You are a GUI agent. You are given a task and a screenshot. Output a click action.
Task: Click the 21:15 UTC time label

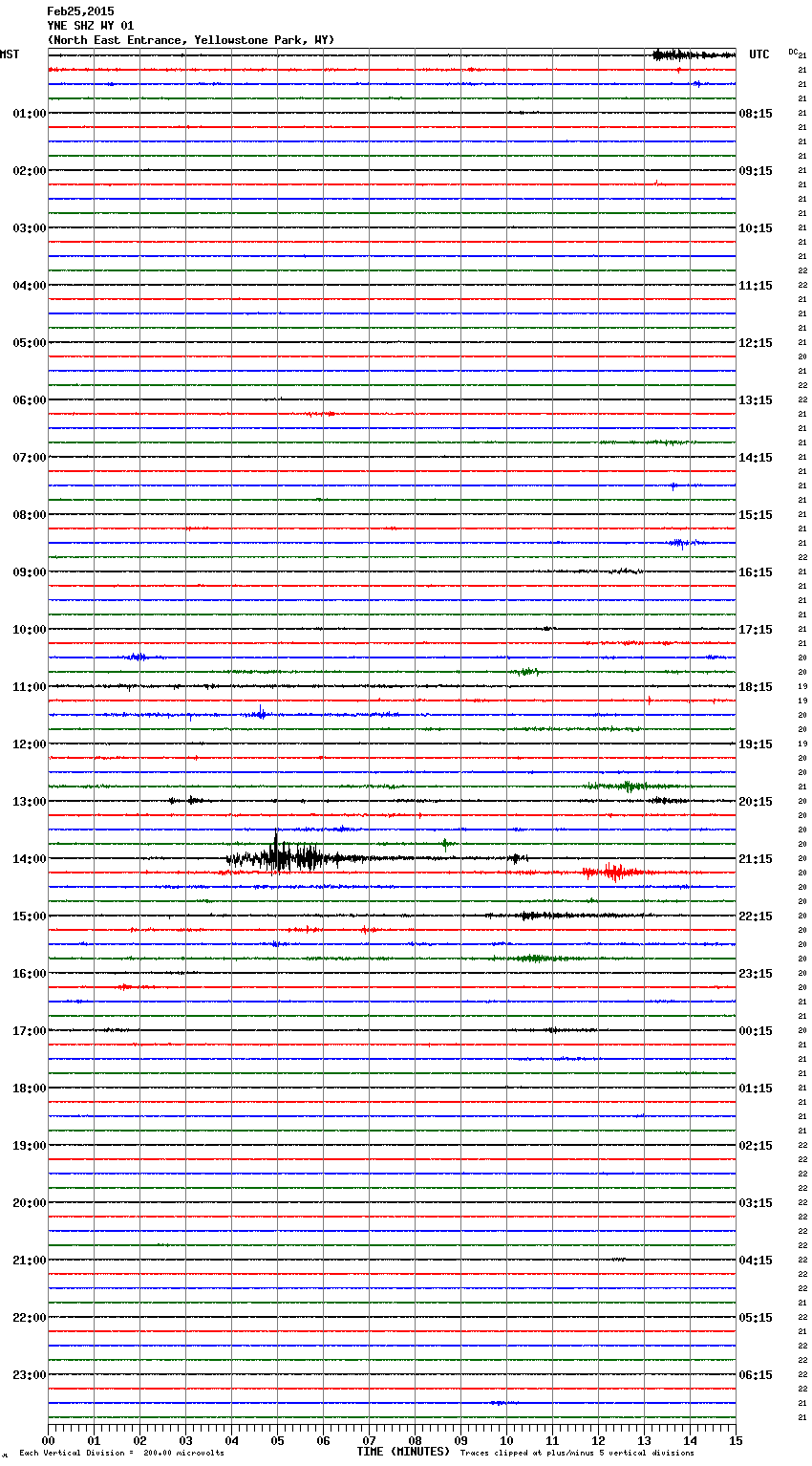click(x=756, y=859)
